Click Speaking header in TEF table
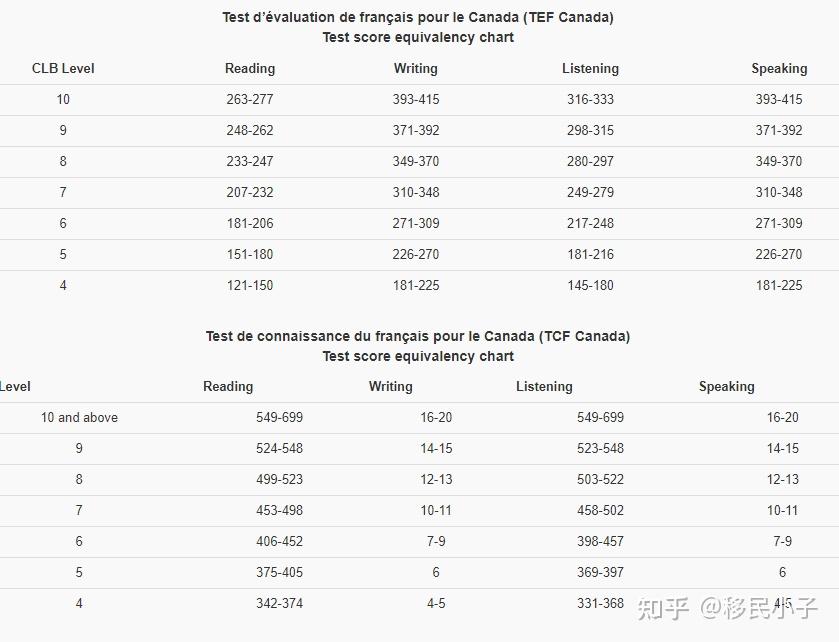Viewport: 839px width, 642px height. 779,69
